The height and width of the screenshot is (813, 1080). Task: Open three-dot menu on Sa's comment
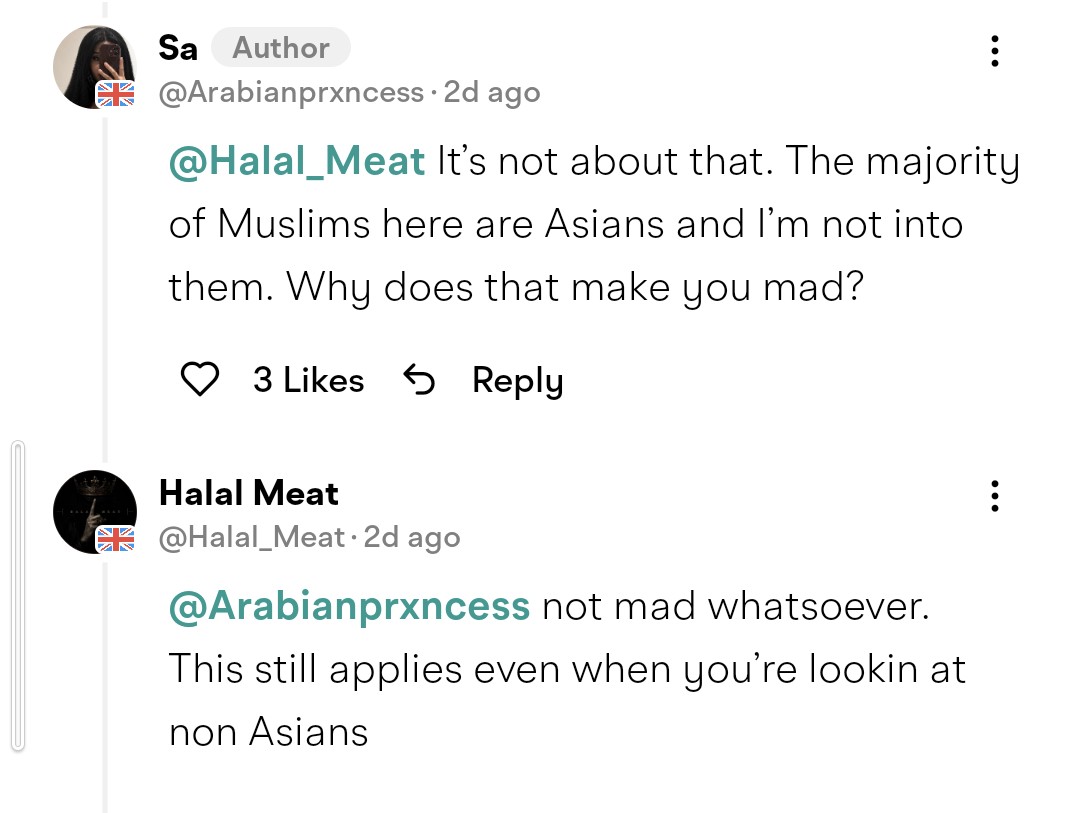click(995, 51)
